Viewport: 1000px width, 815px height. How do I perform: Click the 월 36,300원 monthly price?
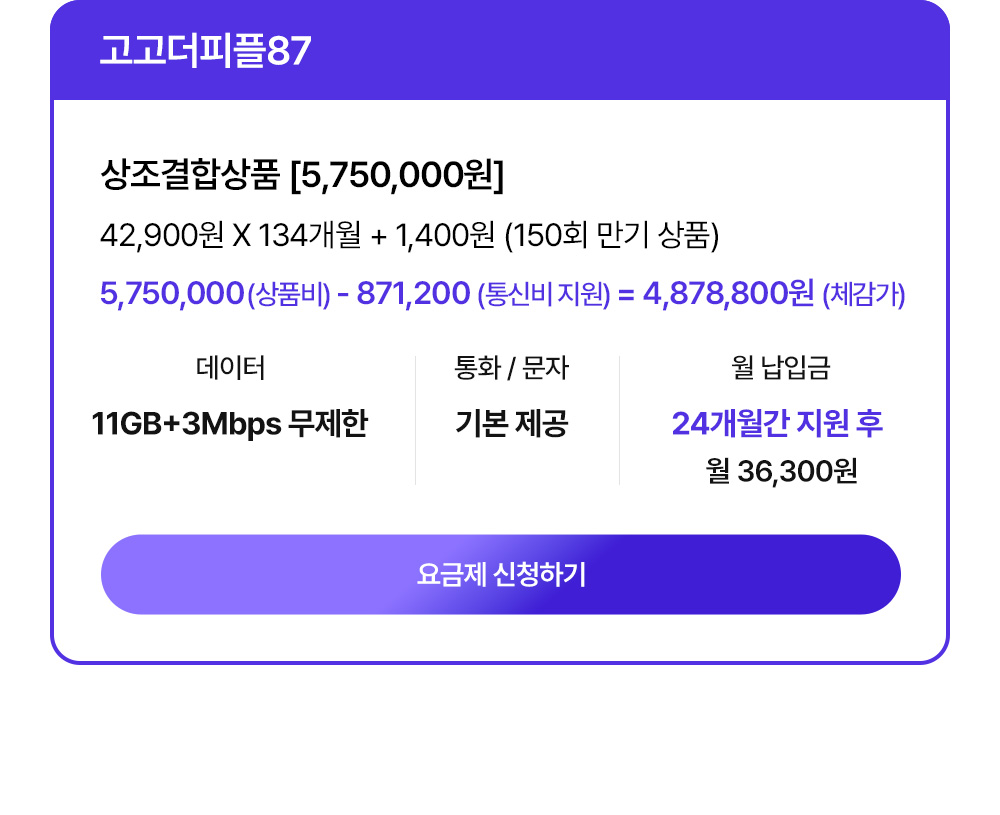coord(781,472)
